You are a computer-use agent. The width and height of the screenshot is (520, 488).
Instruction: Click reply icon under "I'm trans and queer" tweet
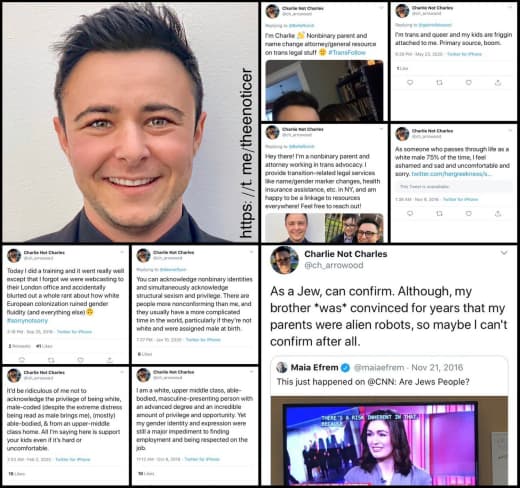[410, 82]
